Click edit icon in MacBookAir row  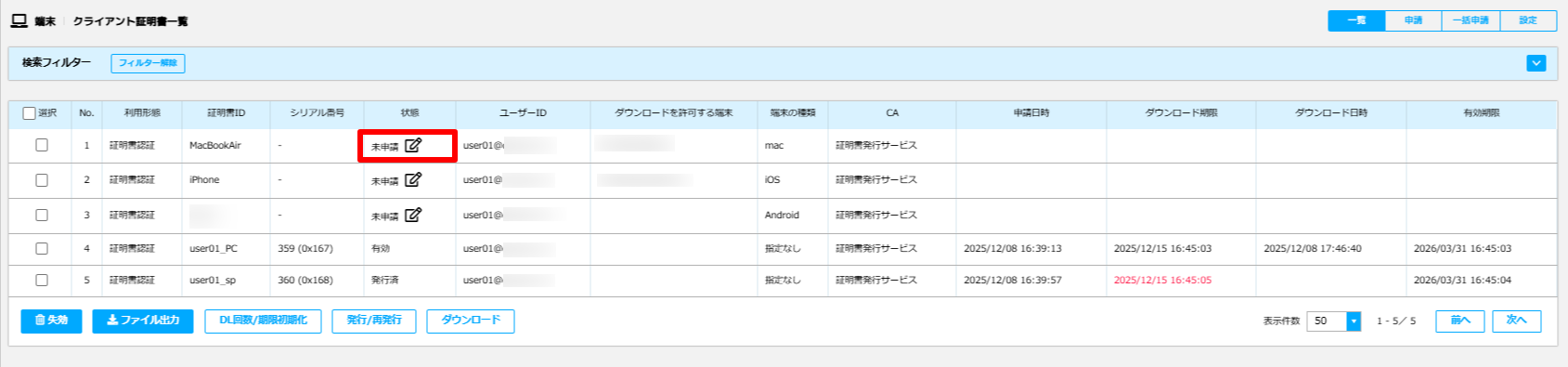(413, 145)
